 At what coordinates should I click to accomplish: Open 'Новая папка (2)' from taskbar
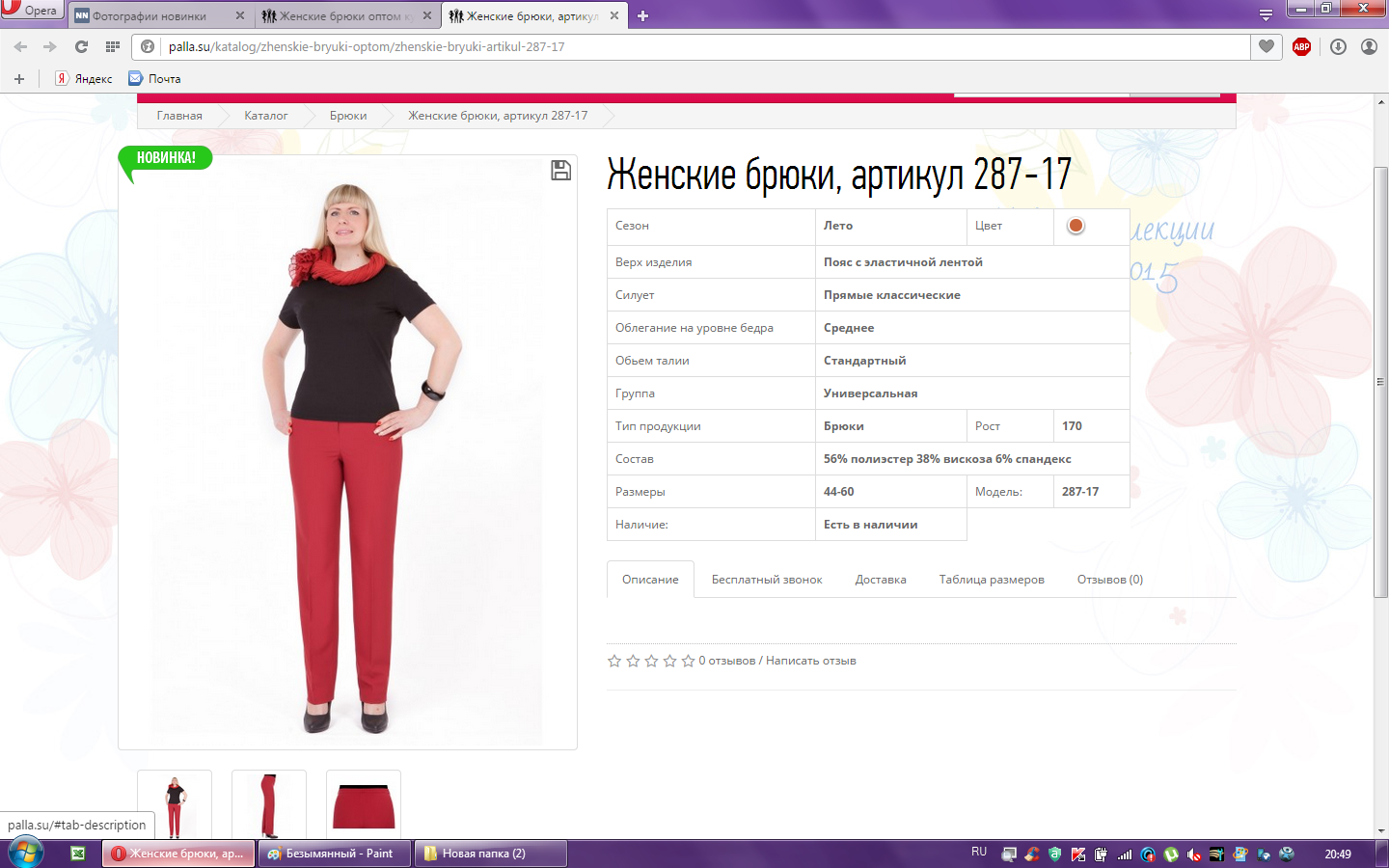490,854
